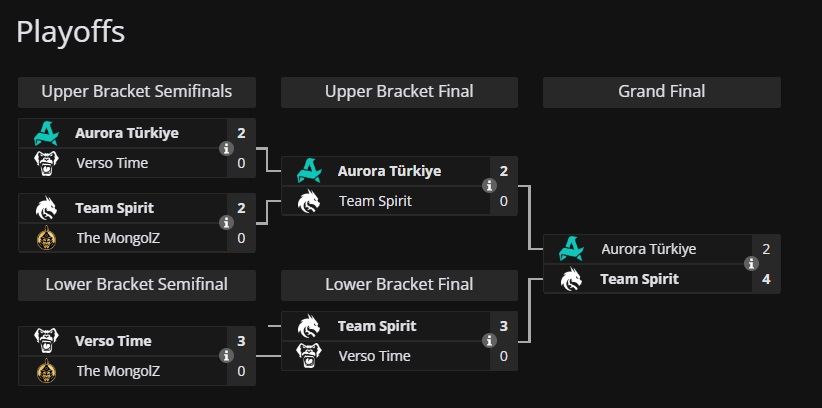The image size is (822, 408).
Task: Open info icon for Aurora vs Verso semifinal
Action: (x=225, y=149)
